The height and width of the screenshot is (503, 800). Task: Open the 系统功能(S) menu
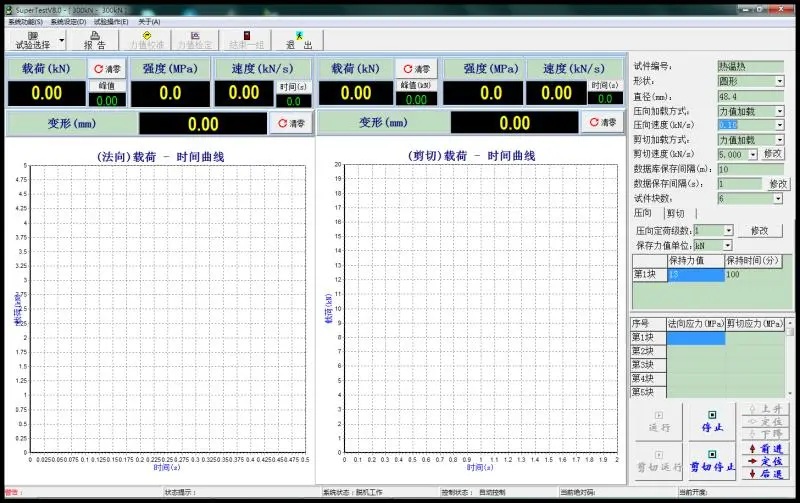click(26, 22)
